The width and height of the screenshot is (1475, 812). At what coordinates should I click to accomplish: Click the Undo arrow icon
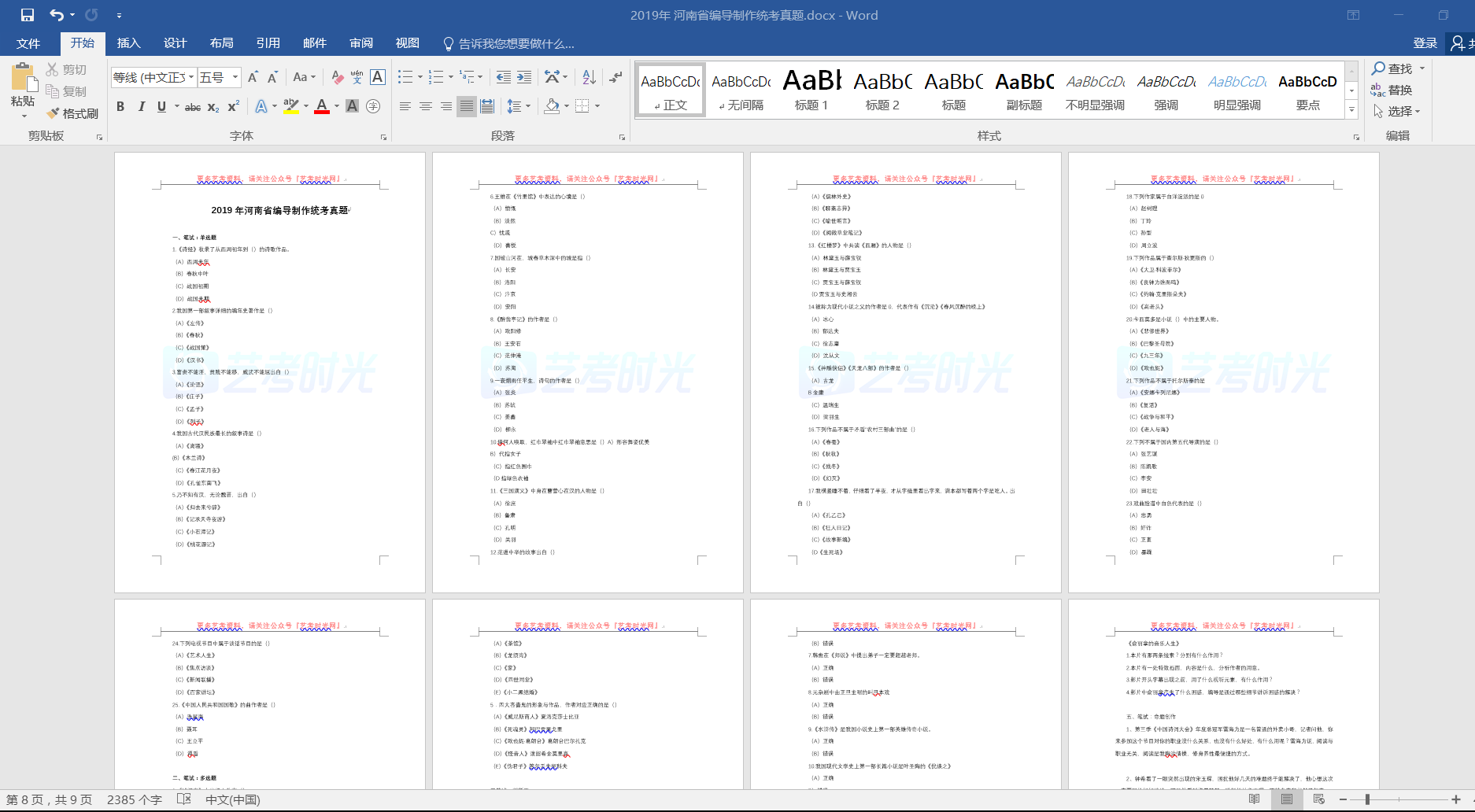[x=57, y=15]
